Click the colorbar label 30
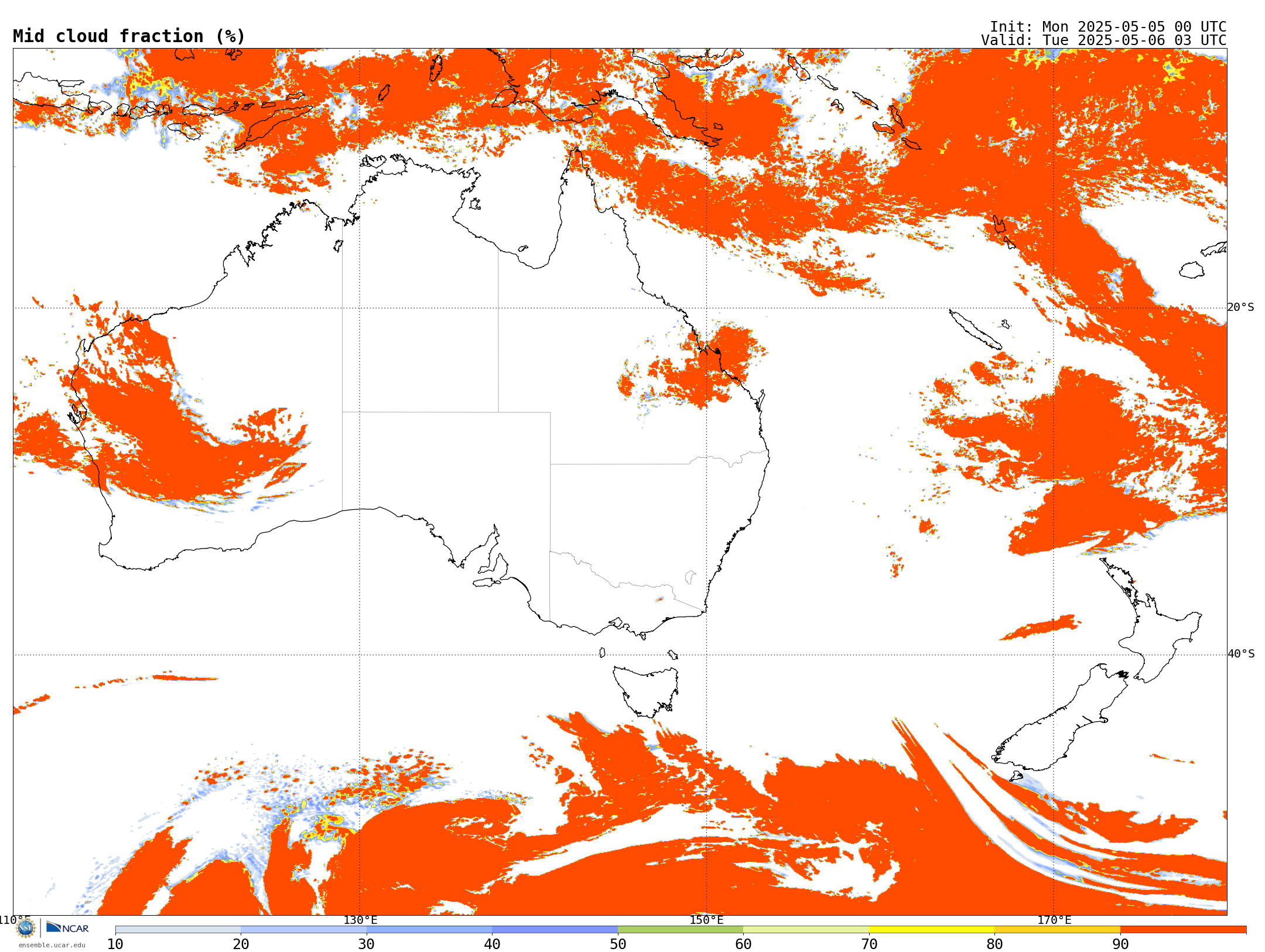The height and width of the screenshot is (952, 1265). click(367, 944)
